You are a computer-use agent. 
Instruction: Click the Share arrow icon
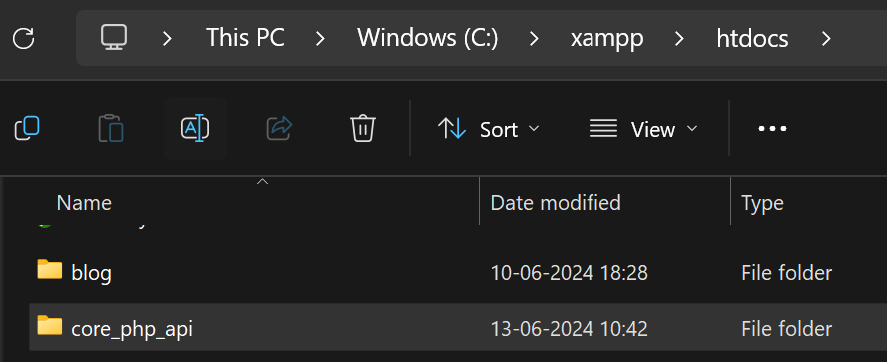click(x=279, y=128)
